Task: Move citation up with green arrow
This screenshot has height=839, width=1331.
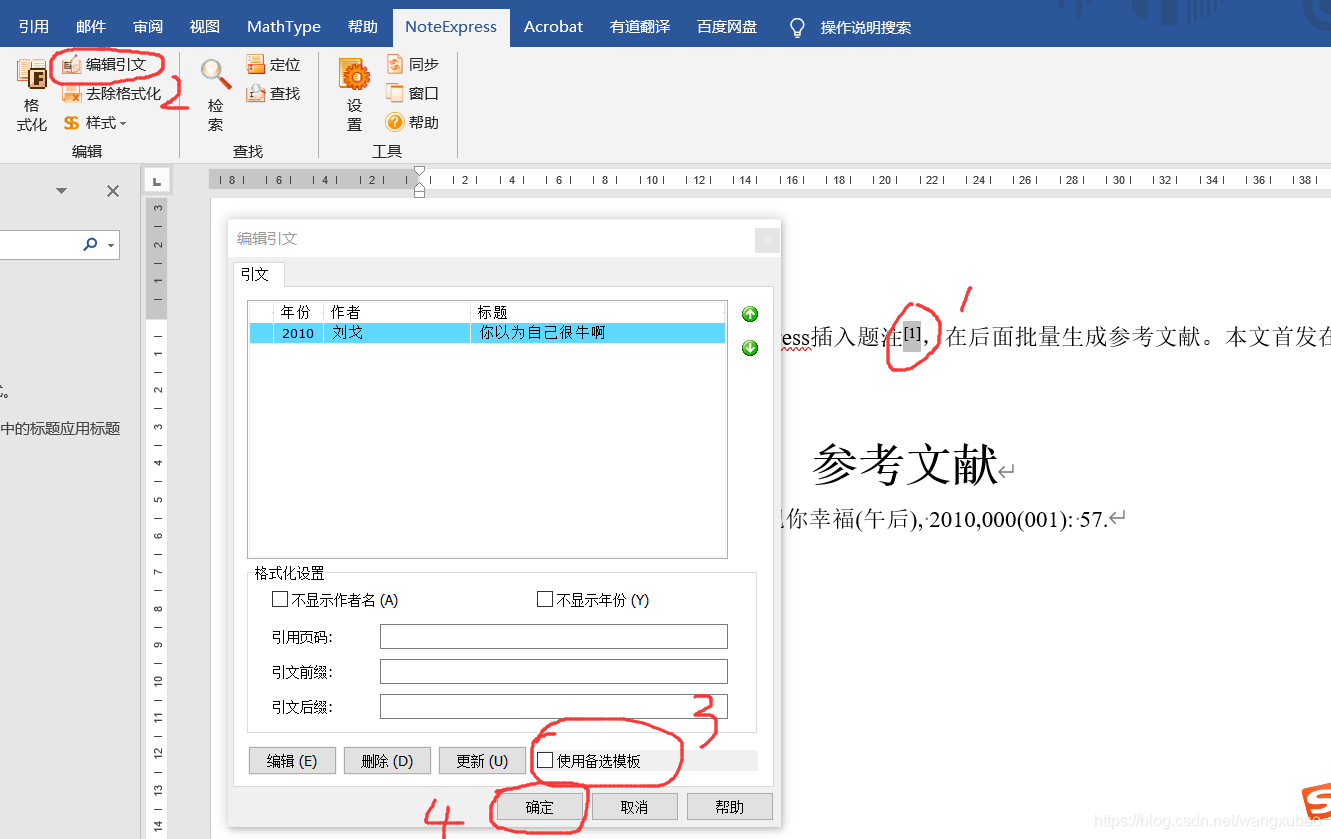Action: [x=750, y=314]
